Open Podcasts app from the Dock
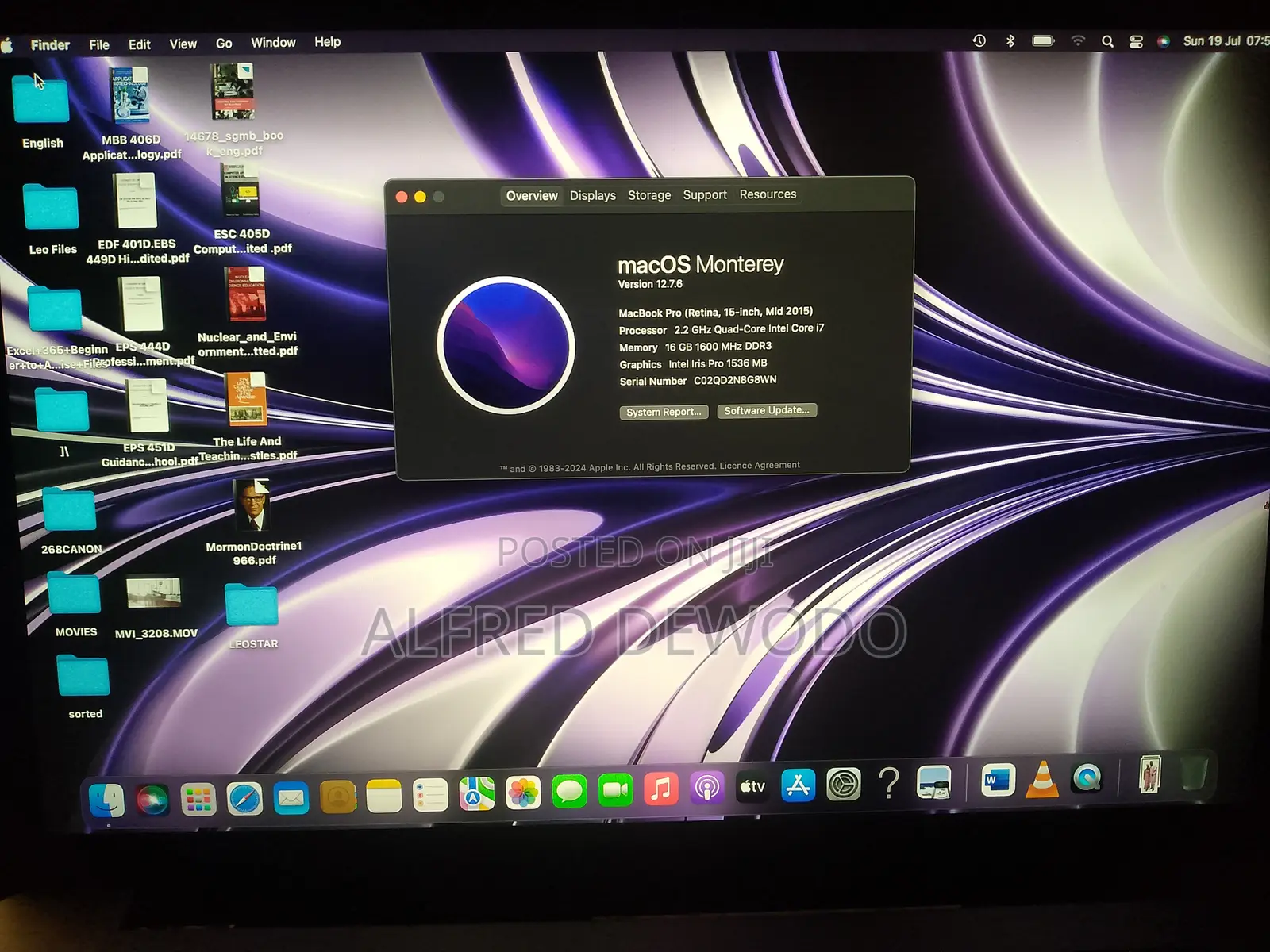Screen dimensions: 1270x952 coord(707,788)
